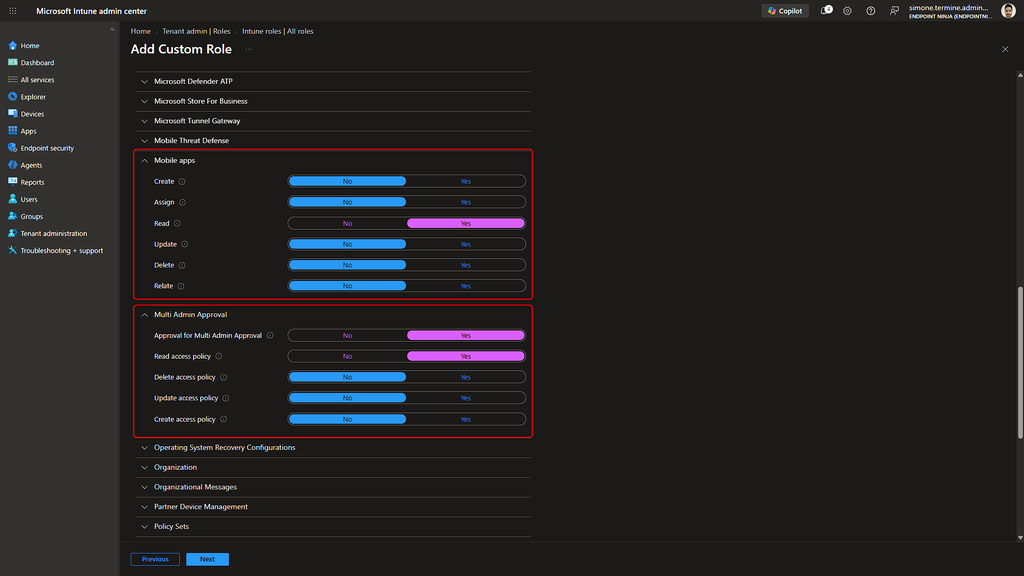Go to Home breadcrumb link
This screenshot has height=576, width=1024.
140,31
